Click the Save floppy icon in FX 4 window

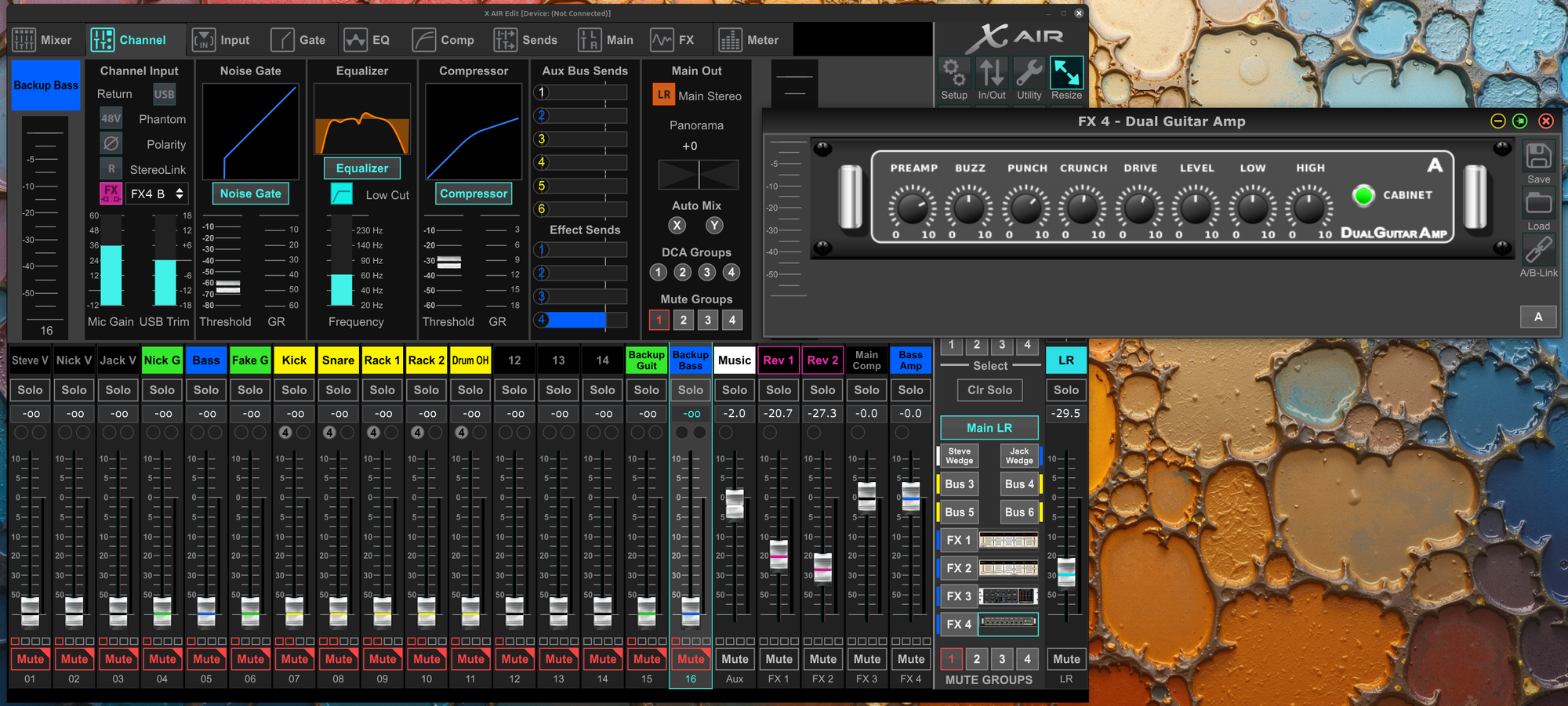point(1538,156)
